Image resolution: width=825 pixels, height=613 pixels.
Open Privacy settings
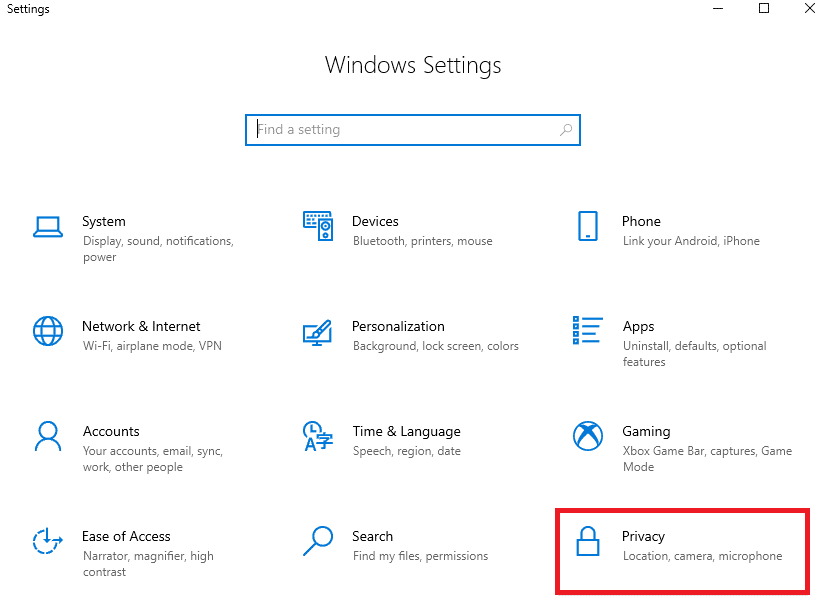[643, 536]
